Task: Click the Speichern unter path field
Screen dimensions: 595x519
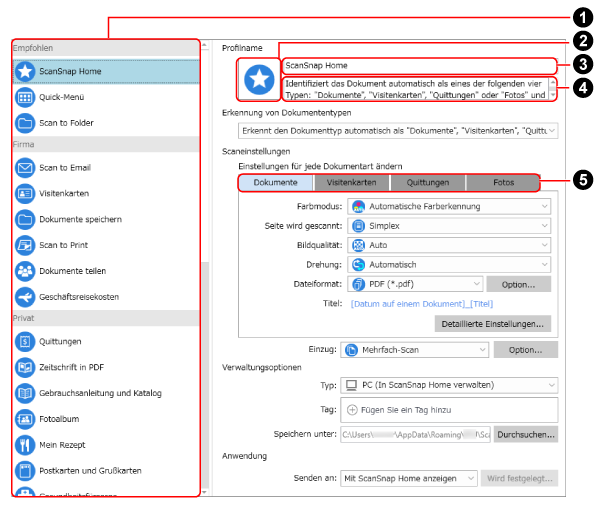Action: 416,435
